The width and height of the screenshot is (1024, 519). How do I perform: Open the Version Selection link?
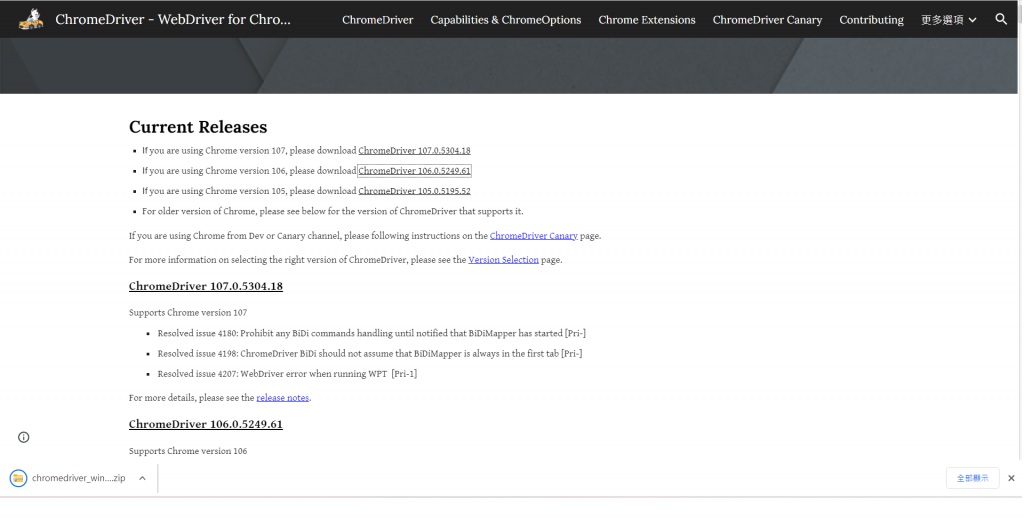click(x=504, y=260)
